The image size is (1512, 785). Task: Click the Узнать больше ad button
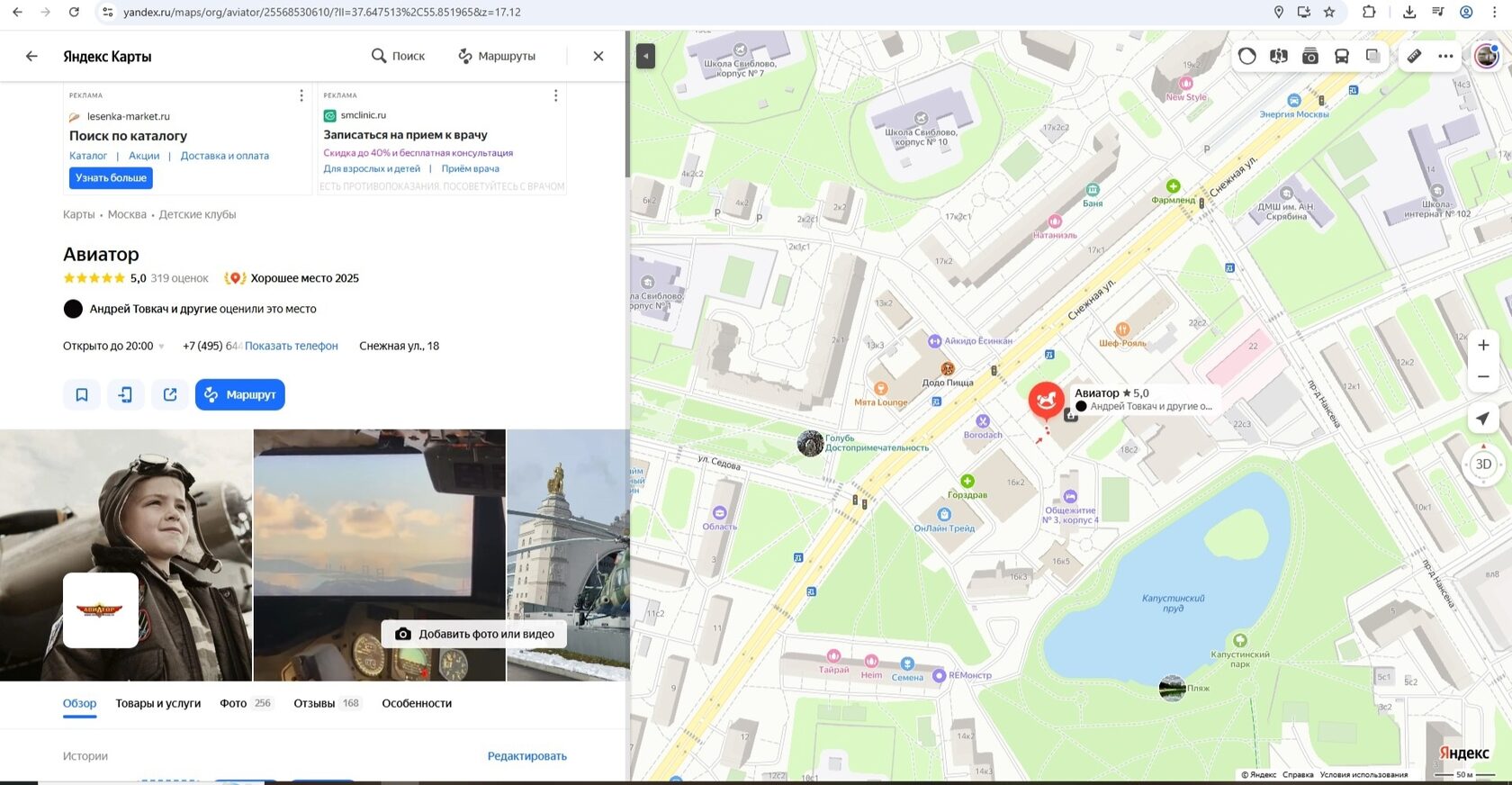click(111, 178)
